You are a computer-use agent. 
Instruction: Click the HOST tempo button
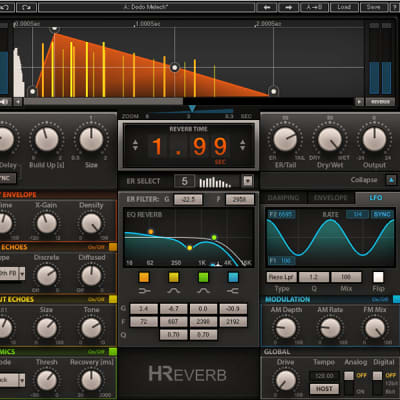click(x=324, y=389)
